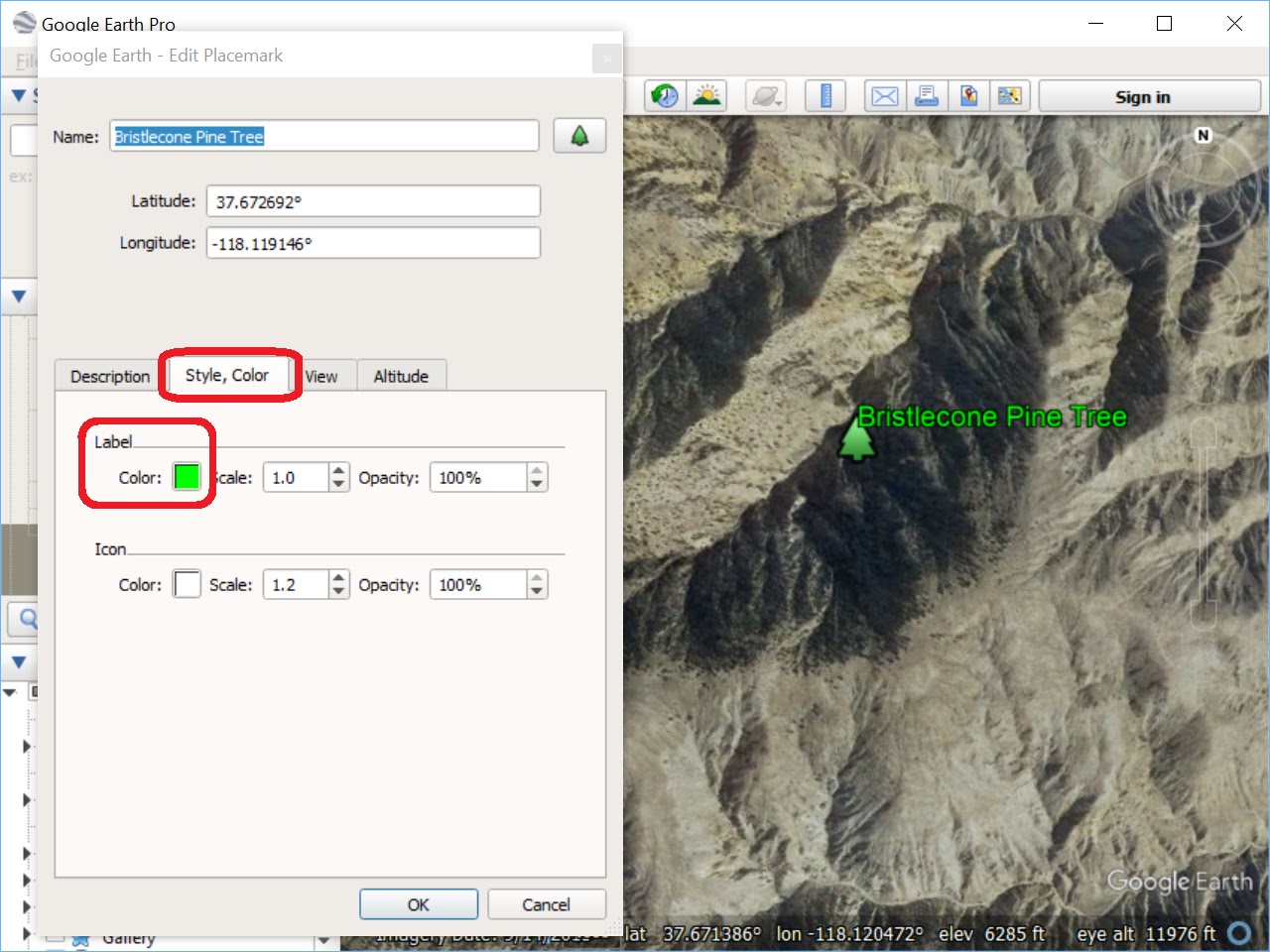Click the Email toolbar icon

click(x=885, y=96)
